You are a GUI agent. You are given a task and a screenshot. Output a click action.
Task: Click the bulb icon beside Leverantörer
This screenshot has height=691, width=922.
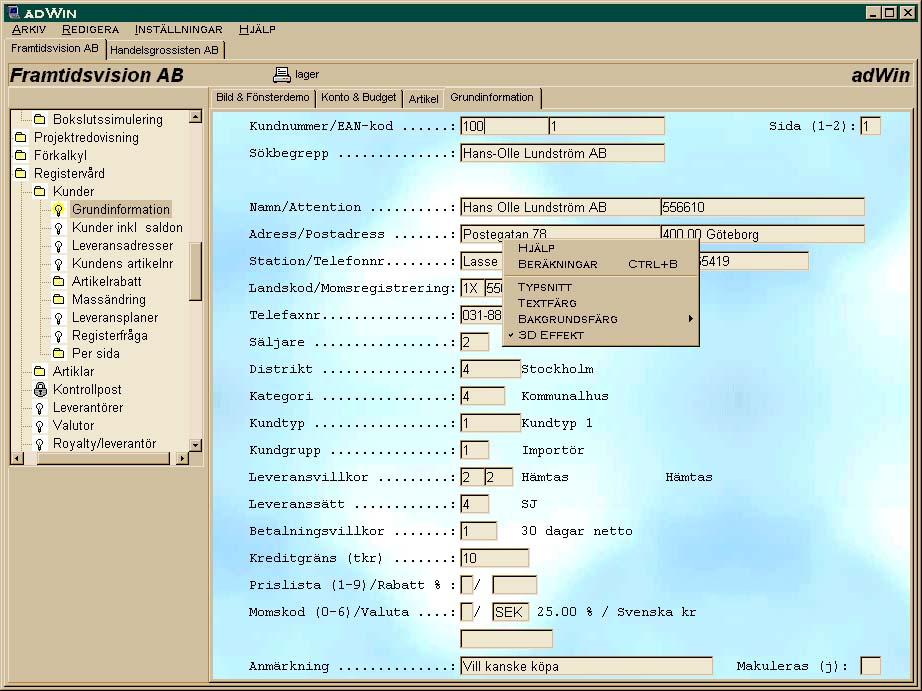[x=39, y=408]
